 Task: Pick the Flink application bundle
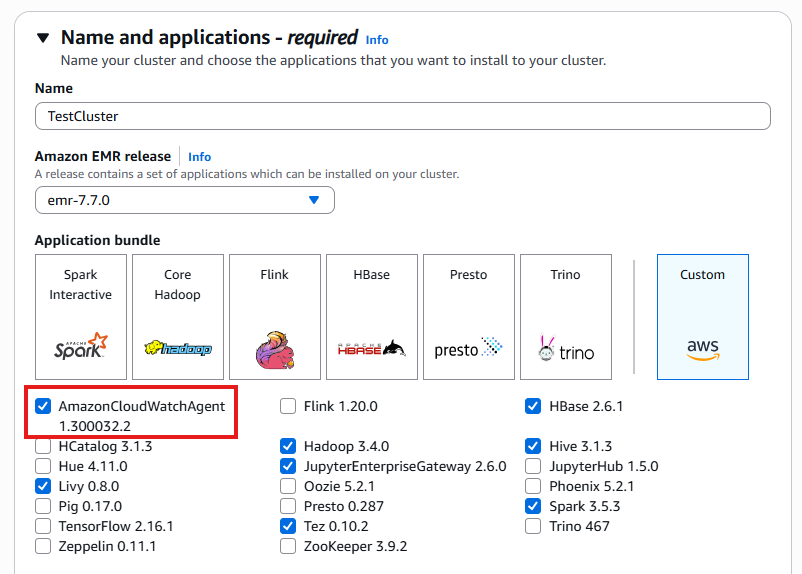275,316
